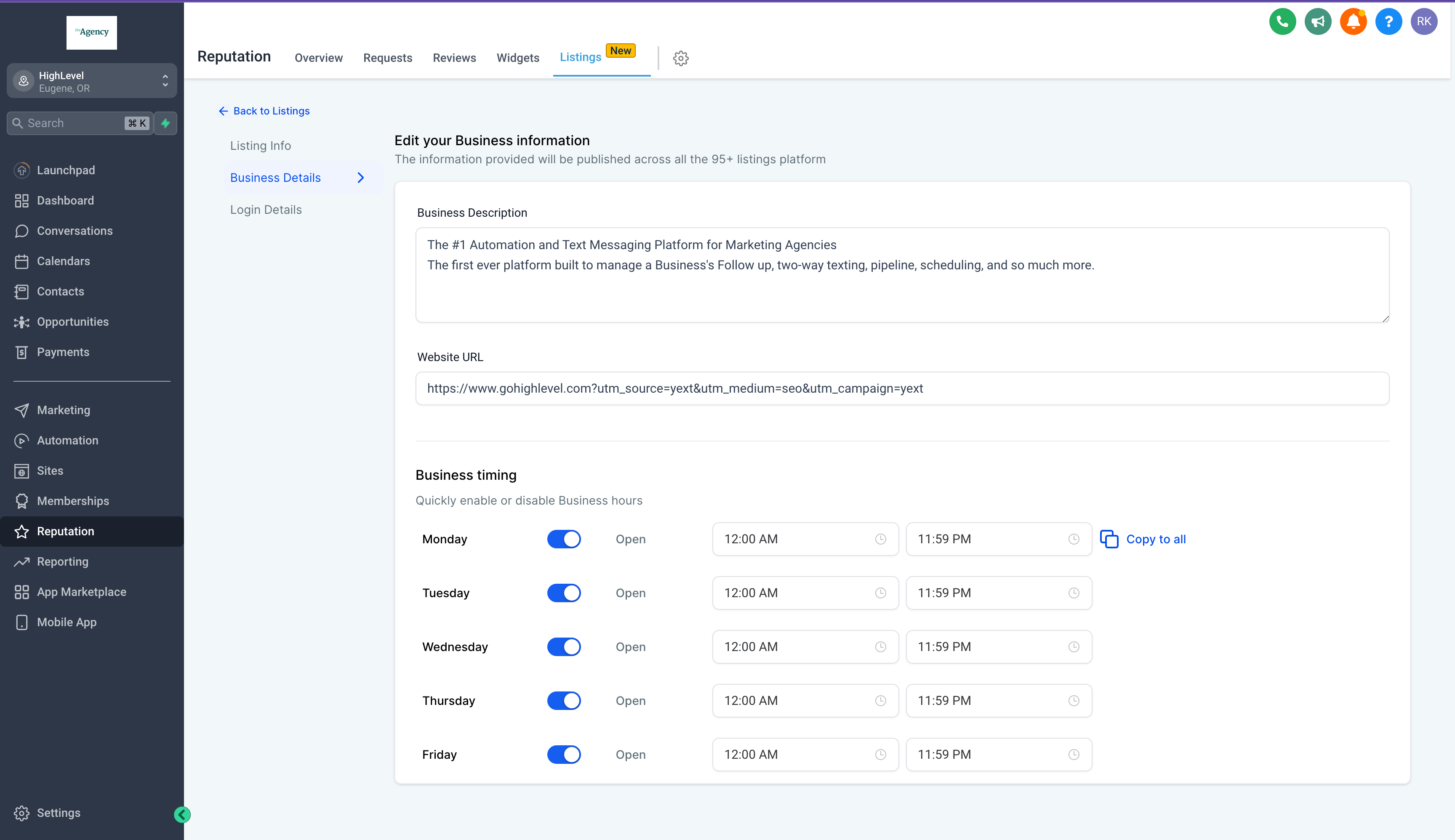1455x840 pixels.
Task: Click the sidebar Settings gear icon
Action: pos(21,813)
